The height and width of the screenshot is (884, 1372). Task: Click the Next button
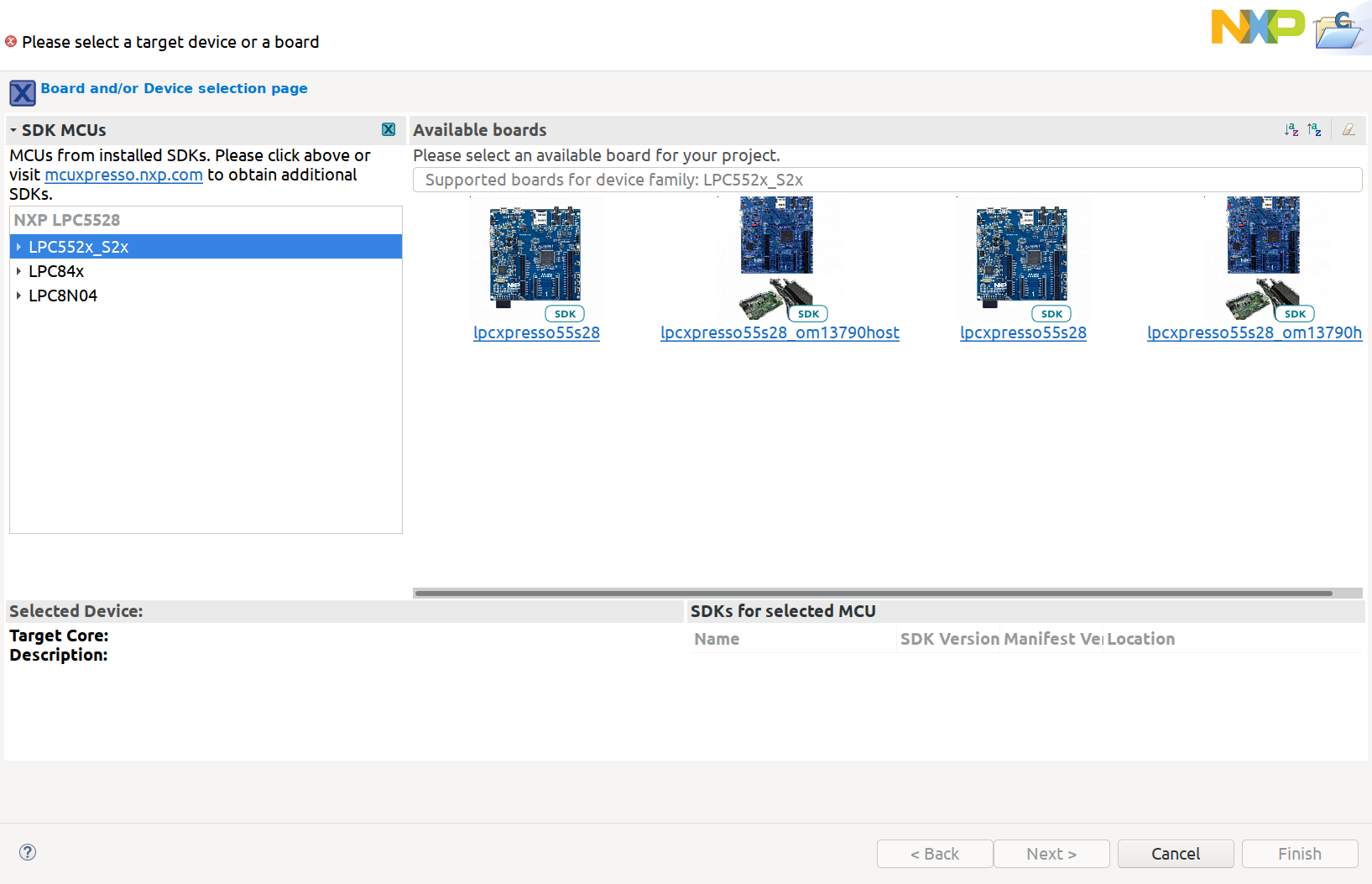(1051, 853)
